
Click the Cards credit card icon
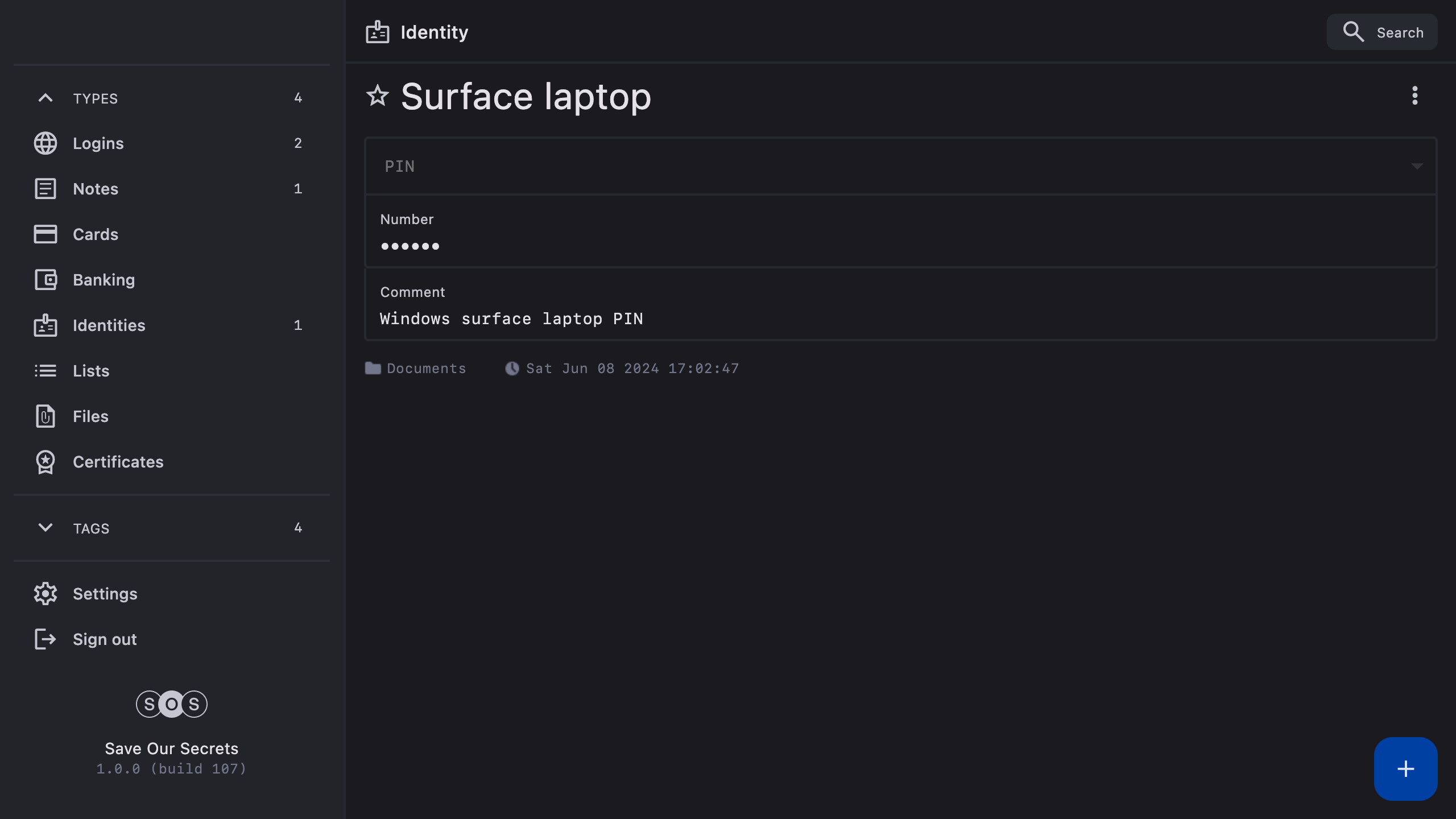[x=45, y=234]
